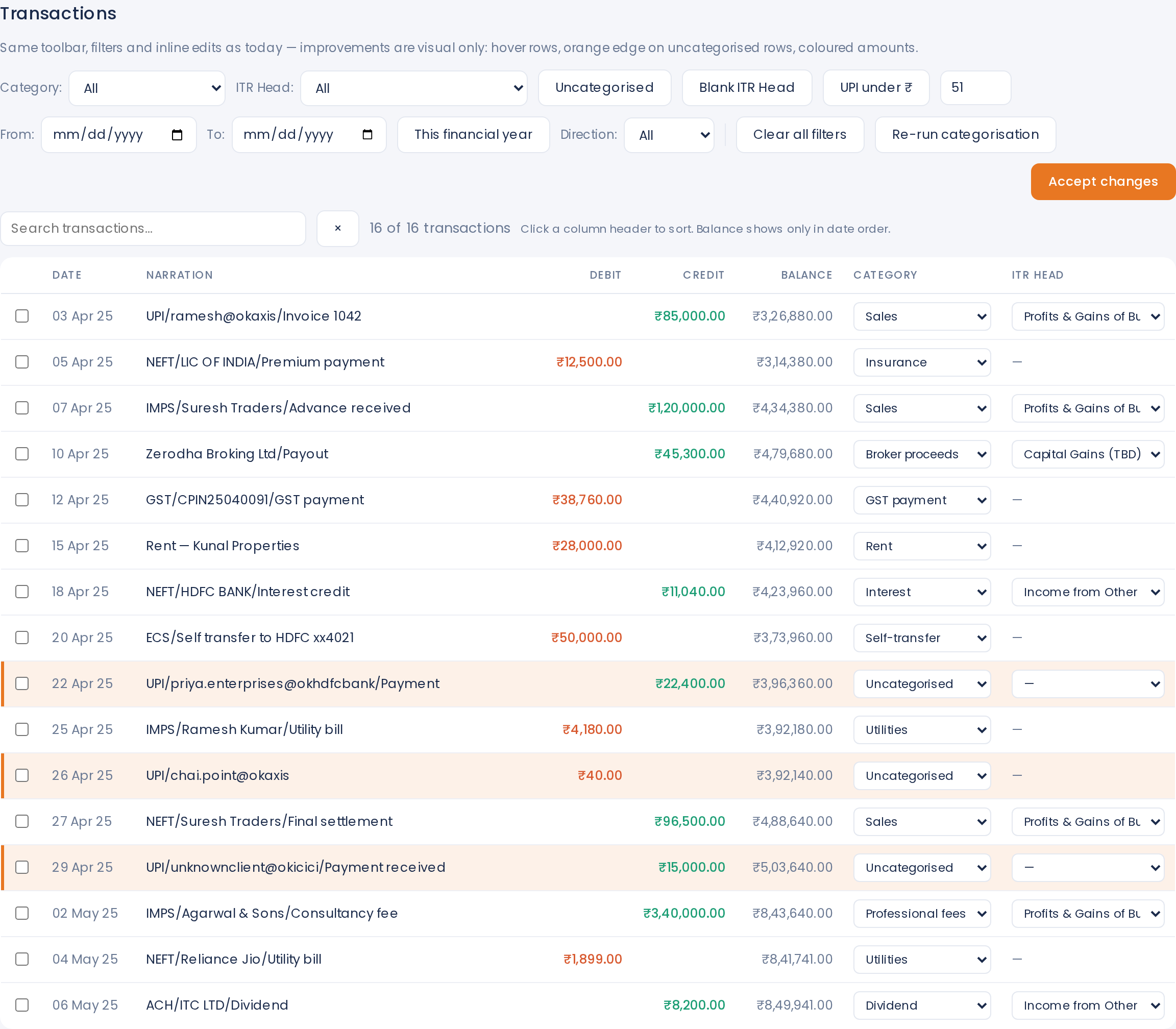The width and height of the screenshot is (1176, 1029).
Task: Open blank ITR head dropdown for unknownclient row
Action: coord(1088,868)
